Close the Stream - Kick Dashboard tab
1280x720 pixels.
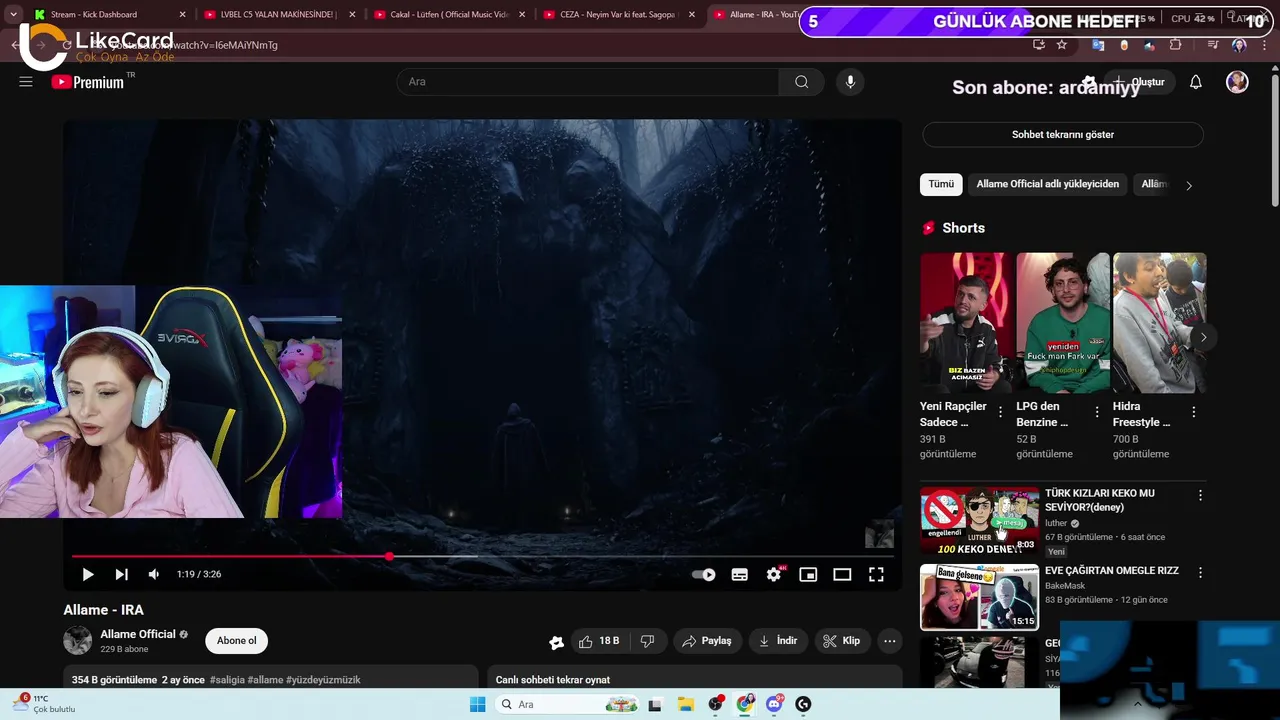pos(182,15)
